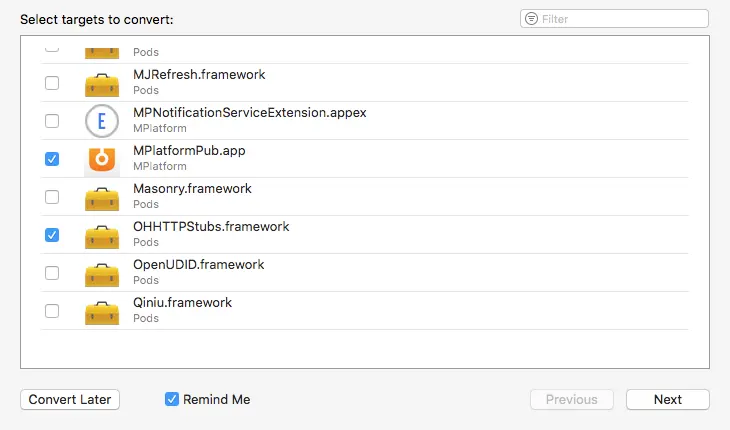Uncheck the MPlatformPub.app target
Screen dimensions: 730x430
coord(52,159)
